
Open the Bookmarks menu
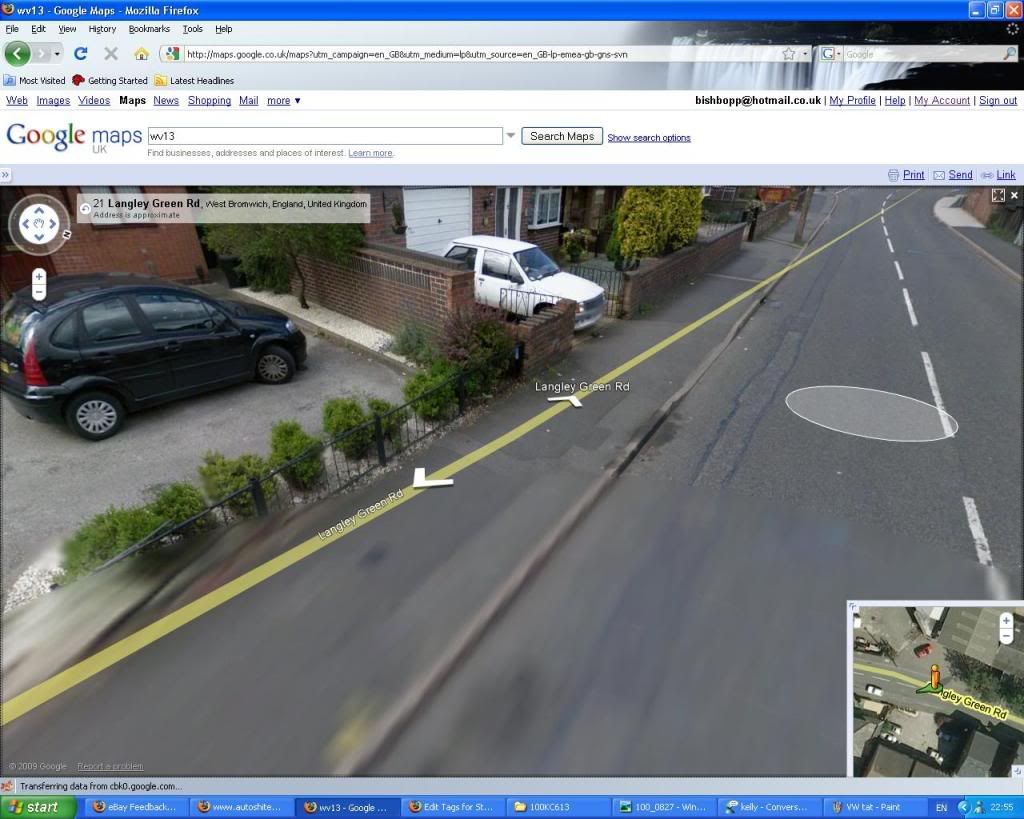click(x=149, y=29)
